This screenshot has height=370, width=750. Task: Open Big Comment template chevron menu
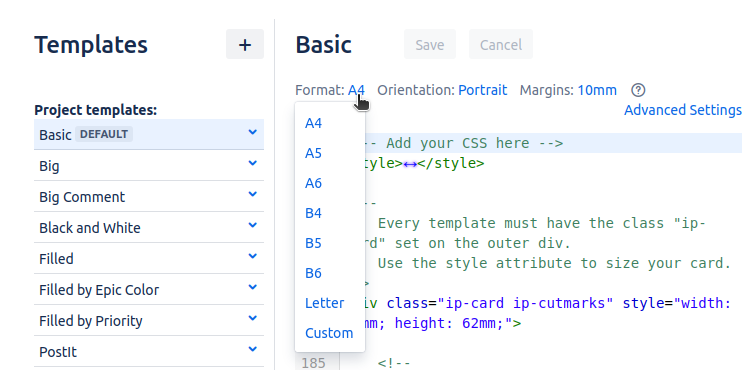pyautogui.click(x=253, y=195)
